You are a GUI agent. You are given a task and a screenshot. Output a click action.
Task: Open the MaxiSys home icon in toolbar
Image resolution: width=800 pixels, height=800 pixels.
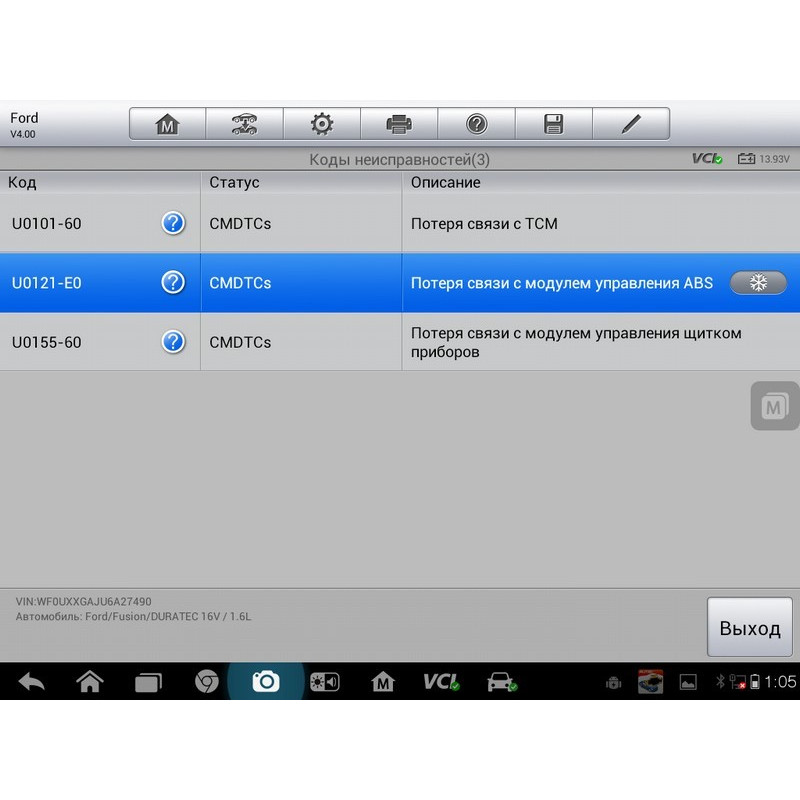tap(167, 124)
